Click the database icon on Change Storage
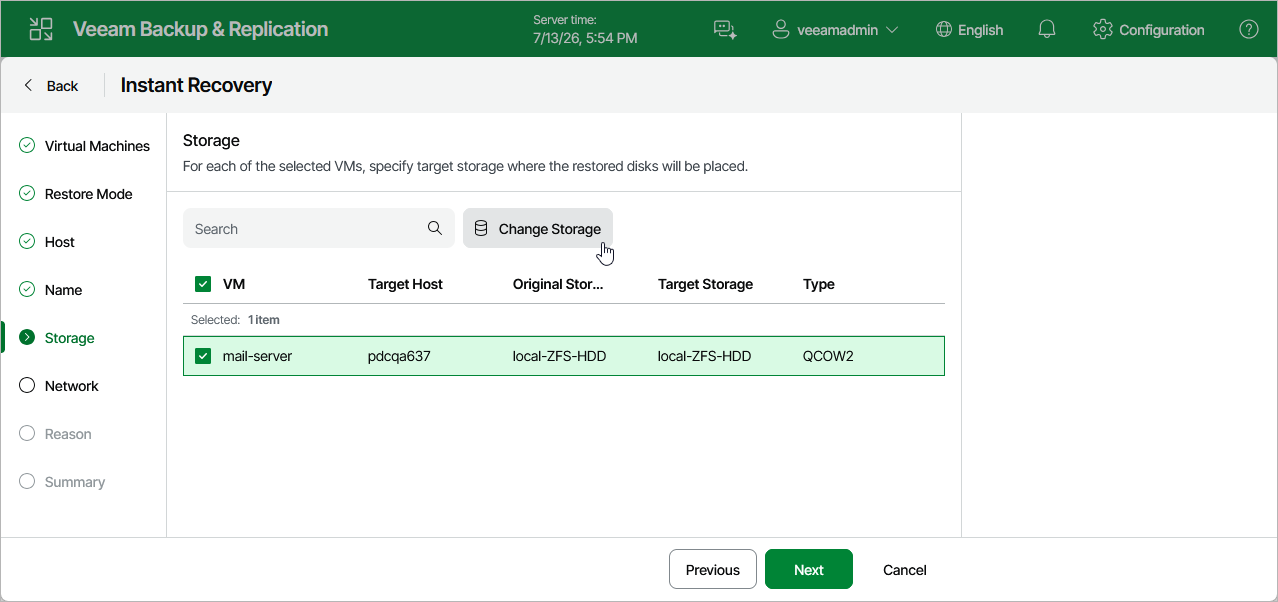1278x602 pixels. [481, 228]
